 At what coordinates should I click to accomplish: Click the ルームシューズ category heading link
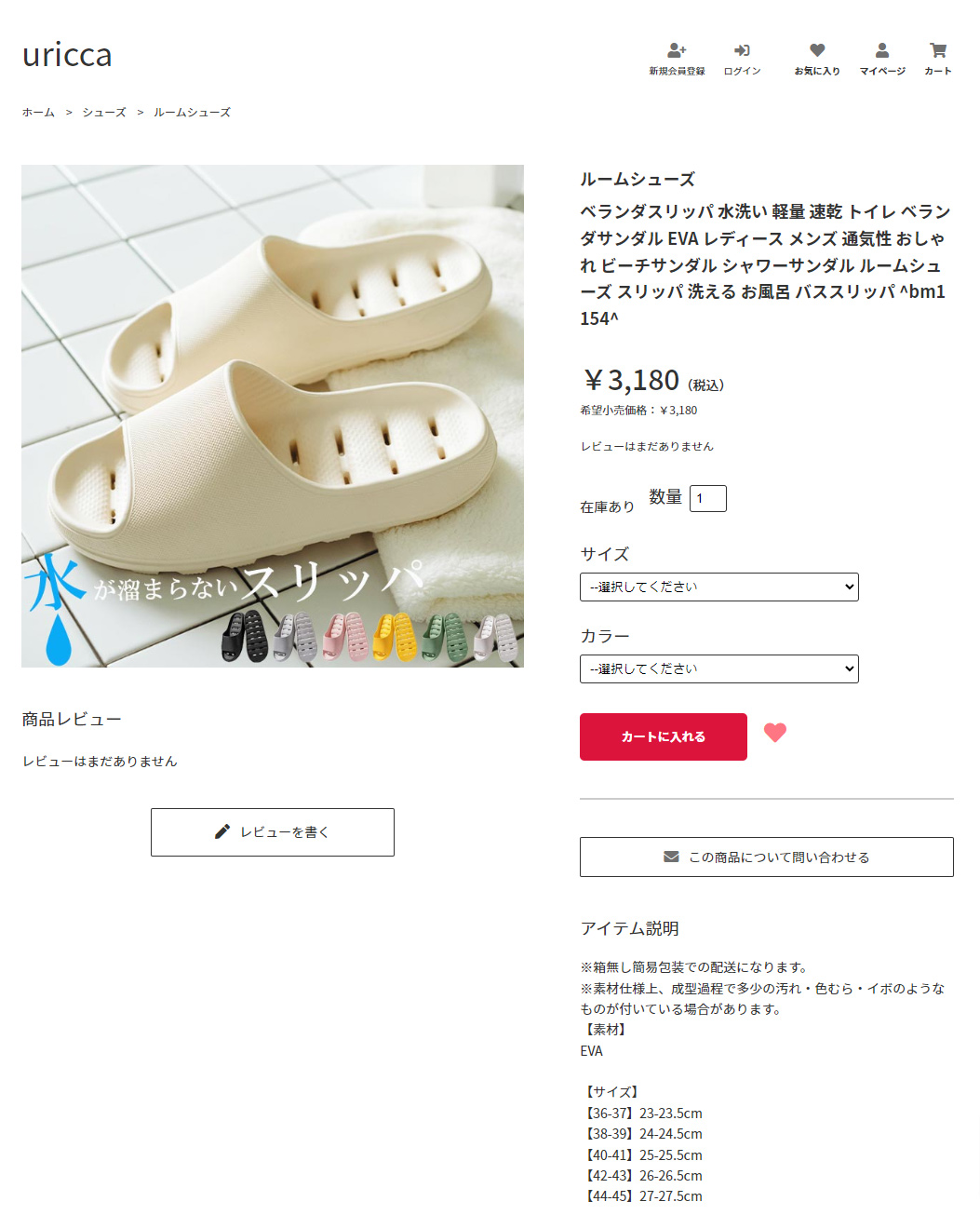click(638, 179)
